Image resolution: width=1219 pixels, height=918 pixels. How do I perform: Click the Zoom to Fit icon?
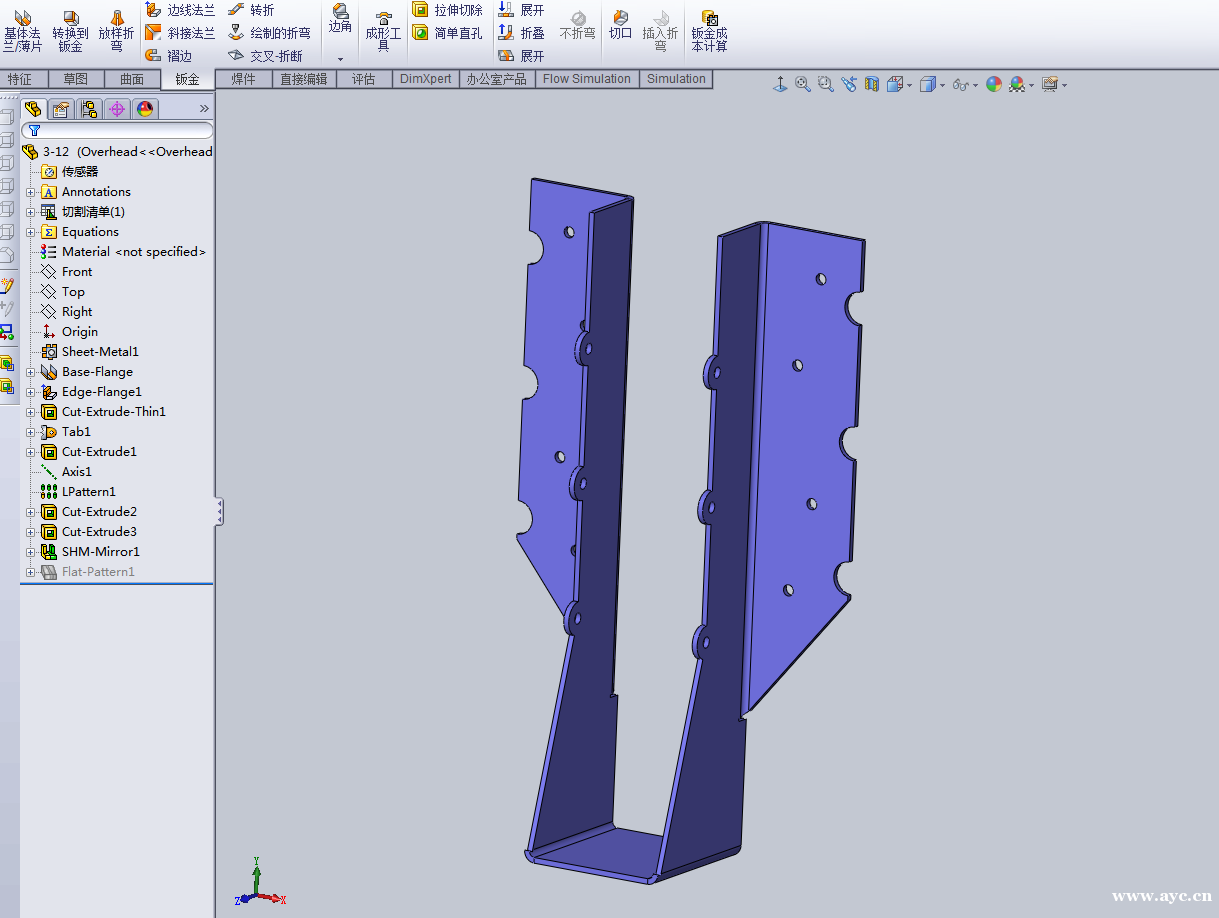pyautogui.click(x=802, y=84)
